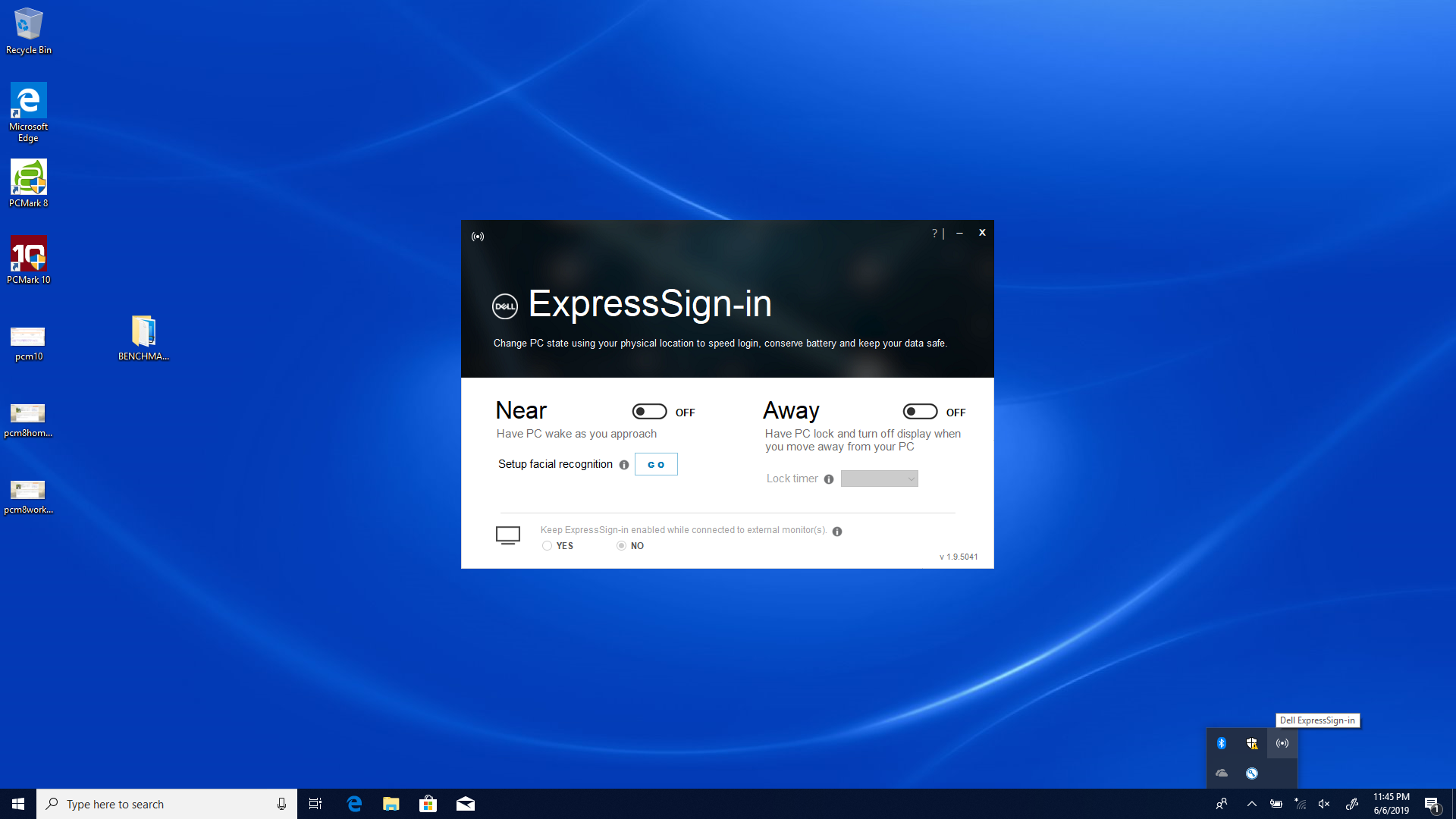1456x819 pixels.
Task: Minimize the ExpressSign-in window
Action: pos(960,233)
